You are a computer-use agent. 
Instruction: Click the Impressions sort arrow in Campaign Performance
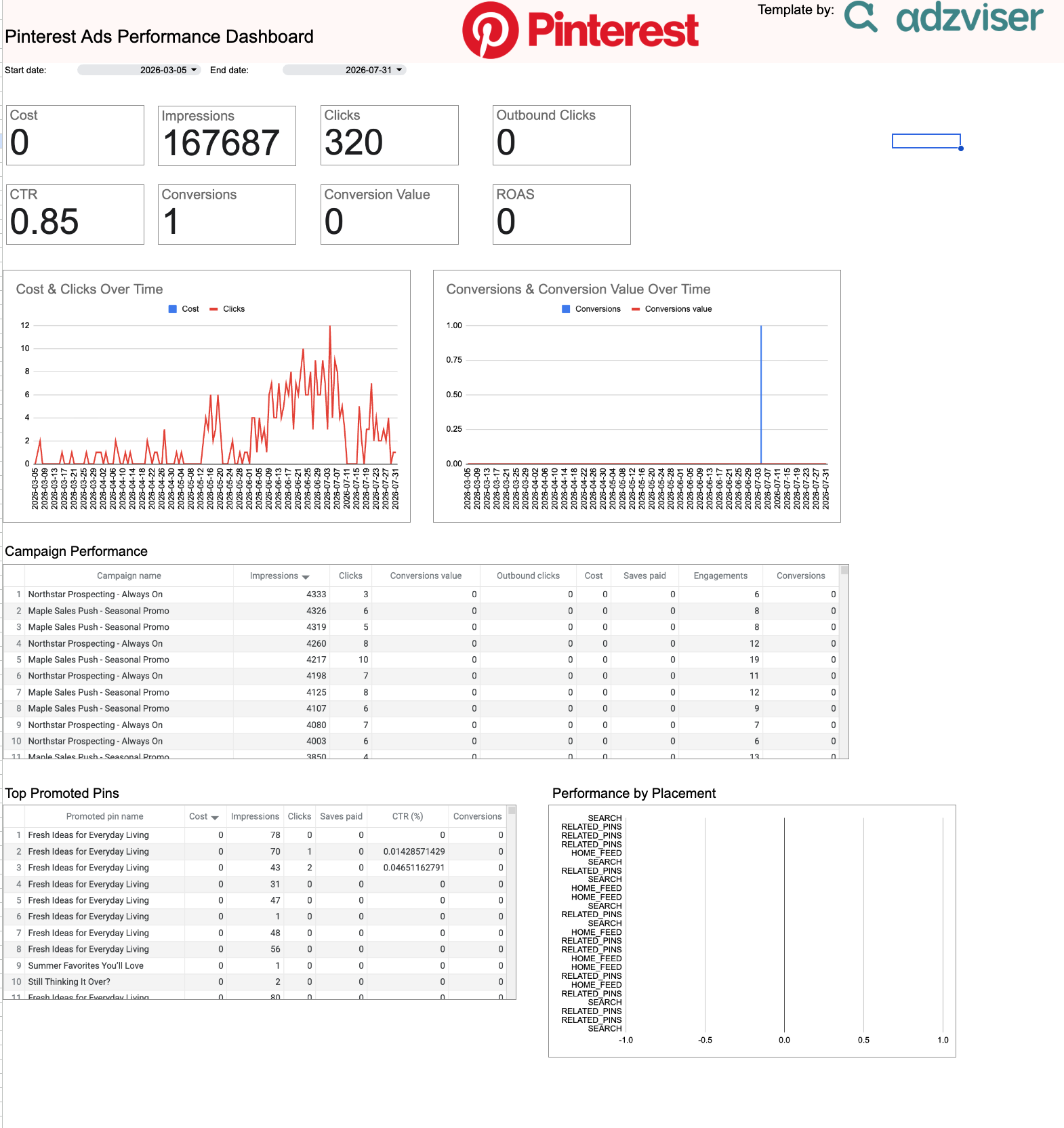point(306,576)
